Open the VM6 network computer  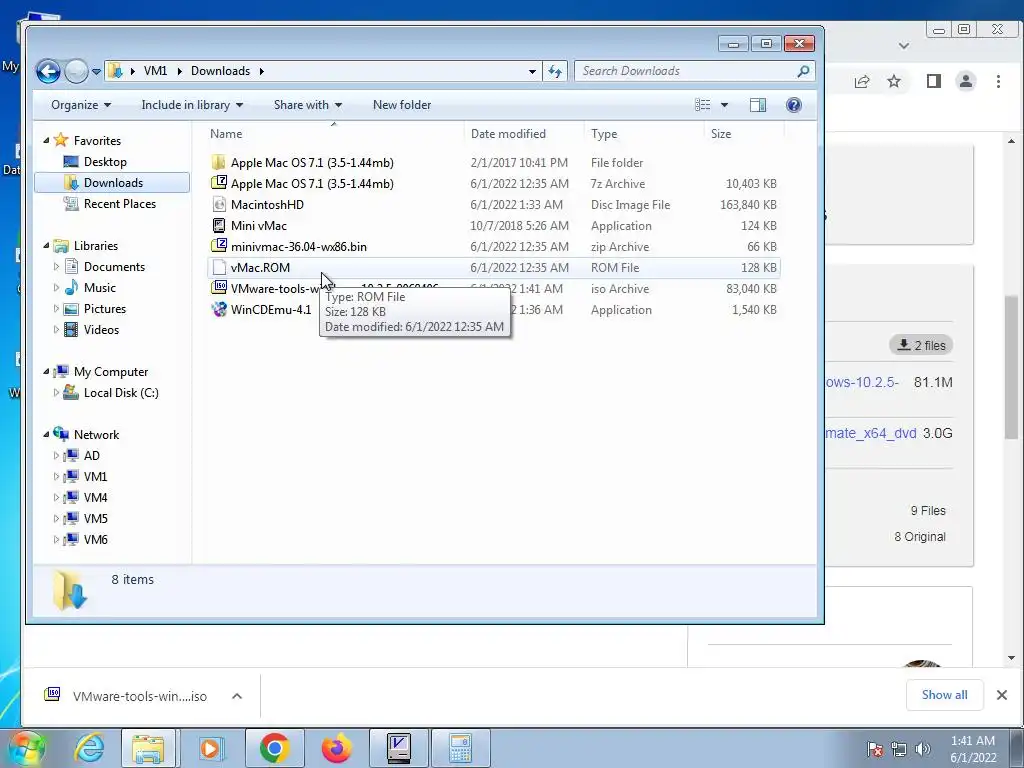pos(95,539)
